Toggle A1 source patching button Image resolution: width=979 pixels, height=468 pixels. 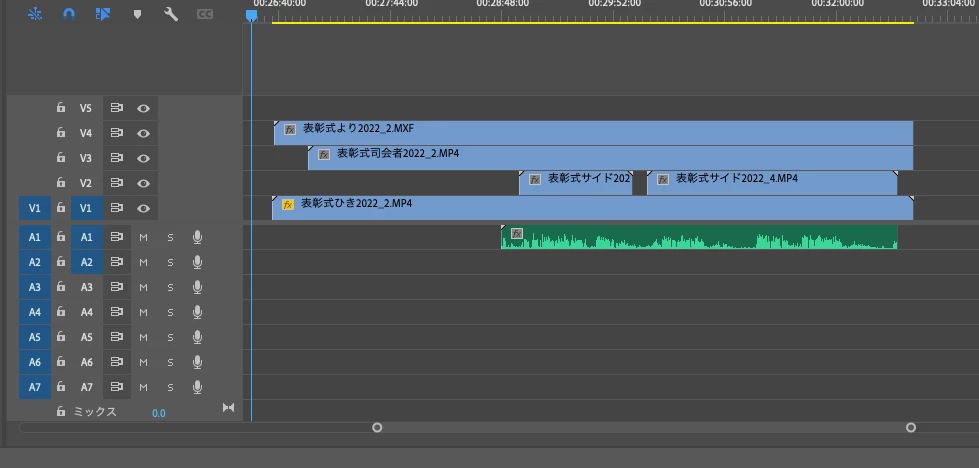point(35,237)
